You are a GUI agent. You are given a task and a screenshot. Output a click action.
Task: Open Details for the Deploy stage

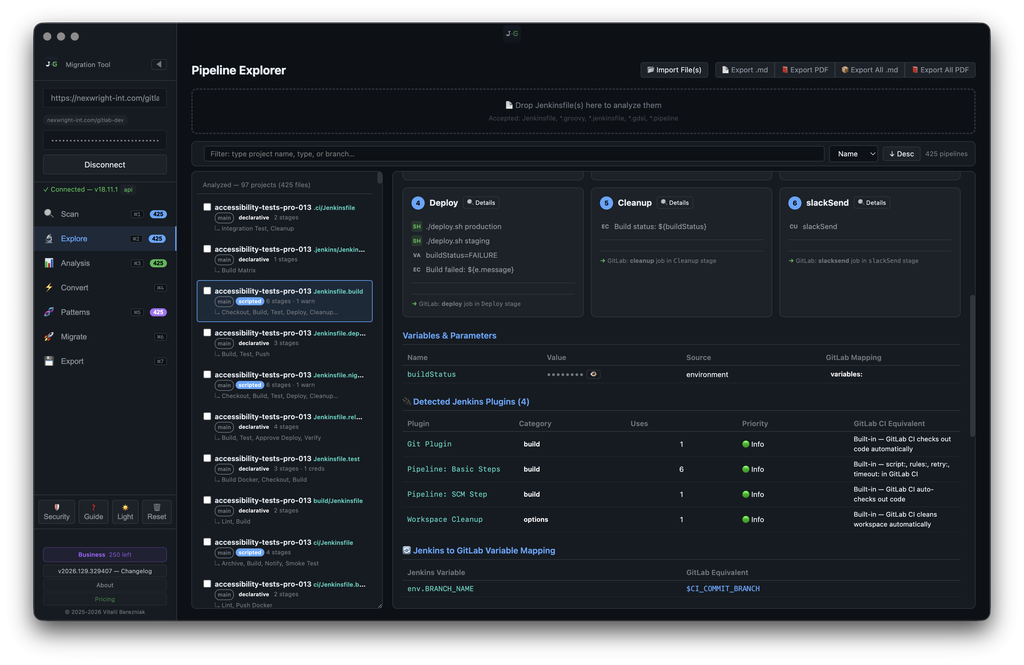pos(481,203)
